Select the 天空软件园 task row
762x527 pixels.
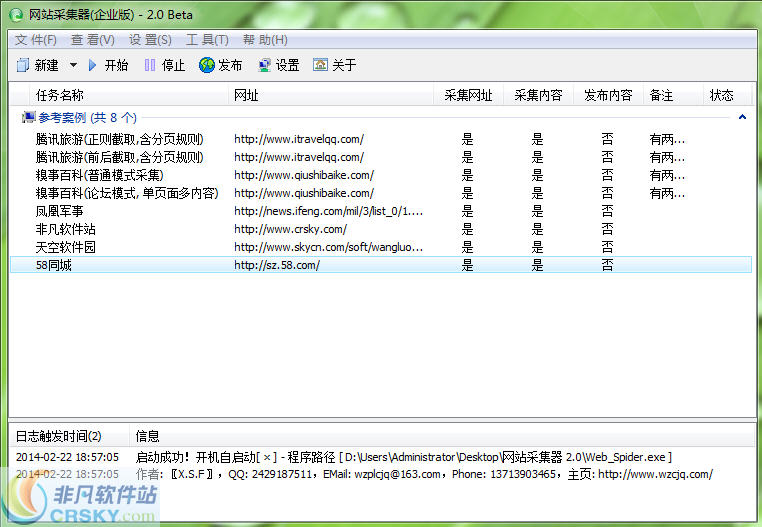pos(381,247)
